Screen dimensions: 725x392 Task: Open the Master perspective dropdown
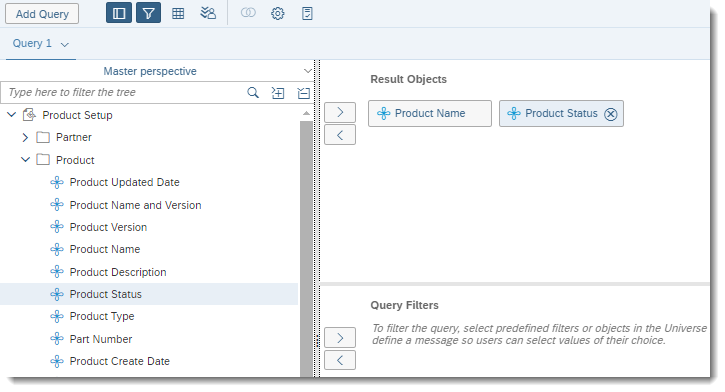point(307,71)
